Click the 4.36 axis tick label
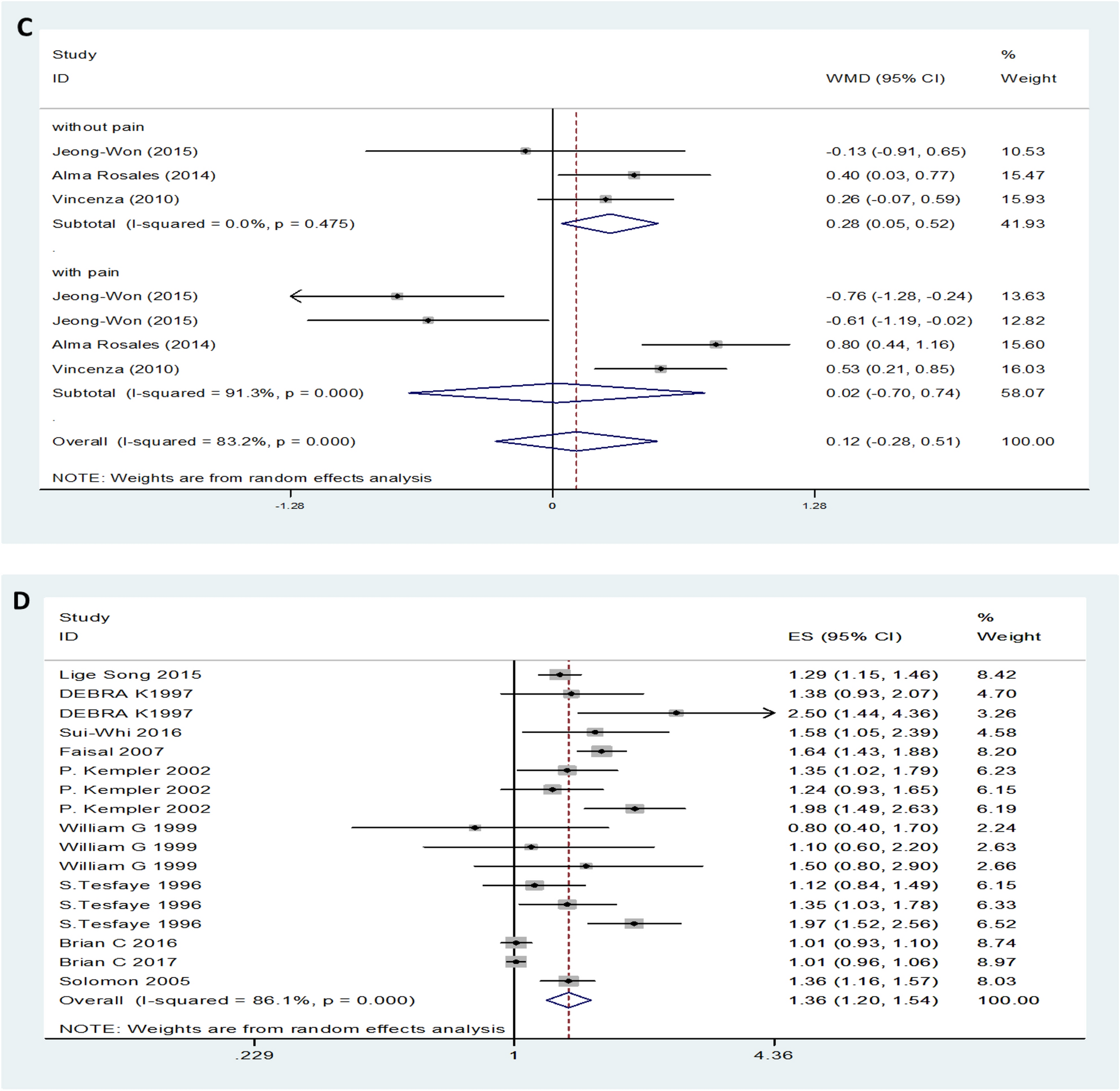 click(773, 1055)
